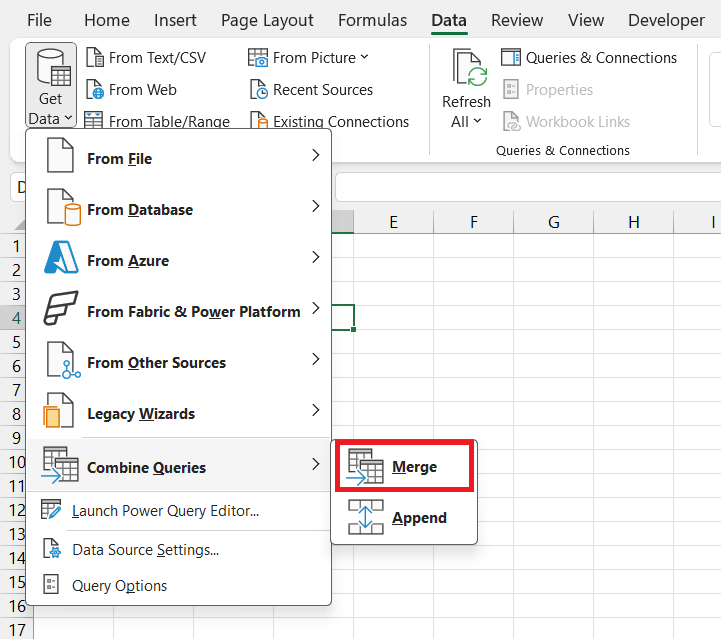Image resolution: width=721 pixels, height=639 pixels.
Task: Select the From File menu label
Action: tap(120, 159)
